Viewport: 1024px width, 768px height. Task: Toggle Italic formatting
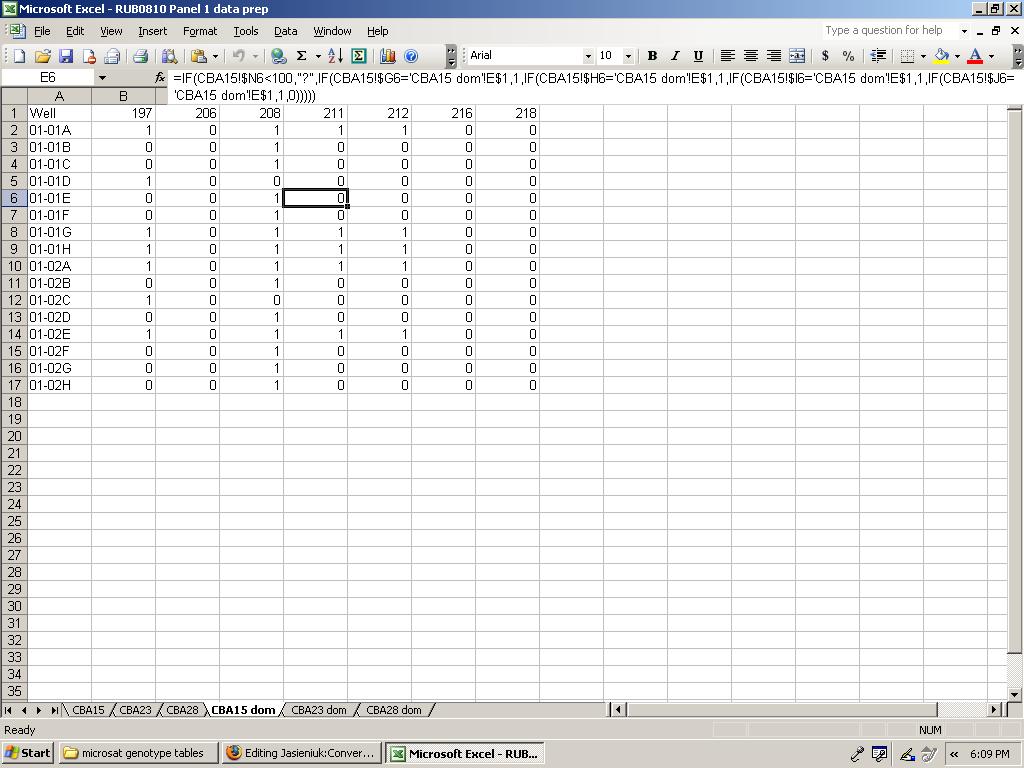[675, 56]
